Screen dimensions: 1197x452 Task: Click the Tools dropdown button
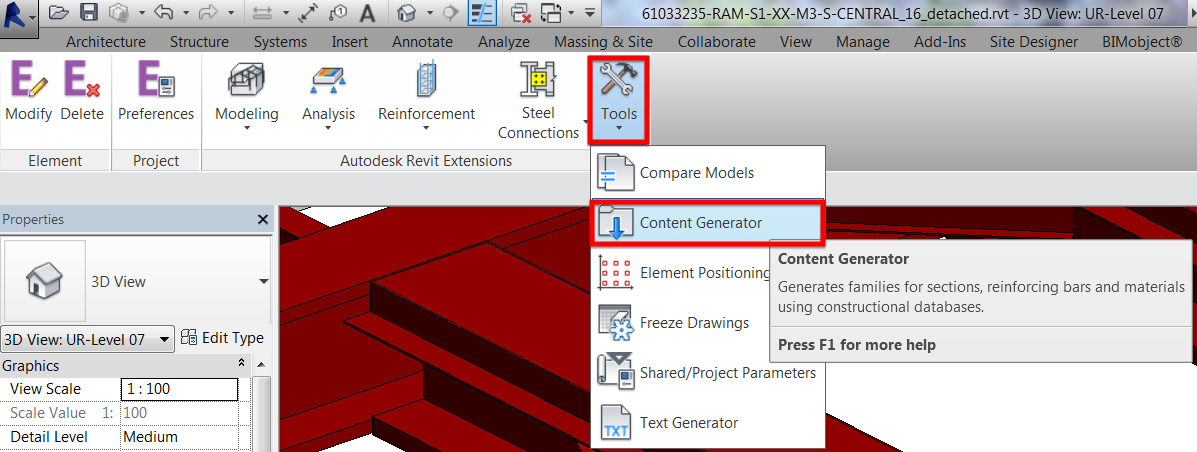(x=618, y=99)
